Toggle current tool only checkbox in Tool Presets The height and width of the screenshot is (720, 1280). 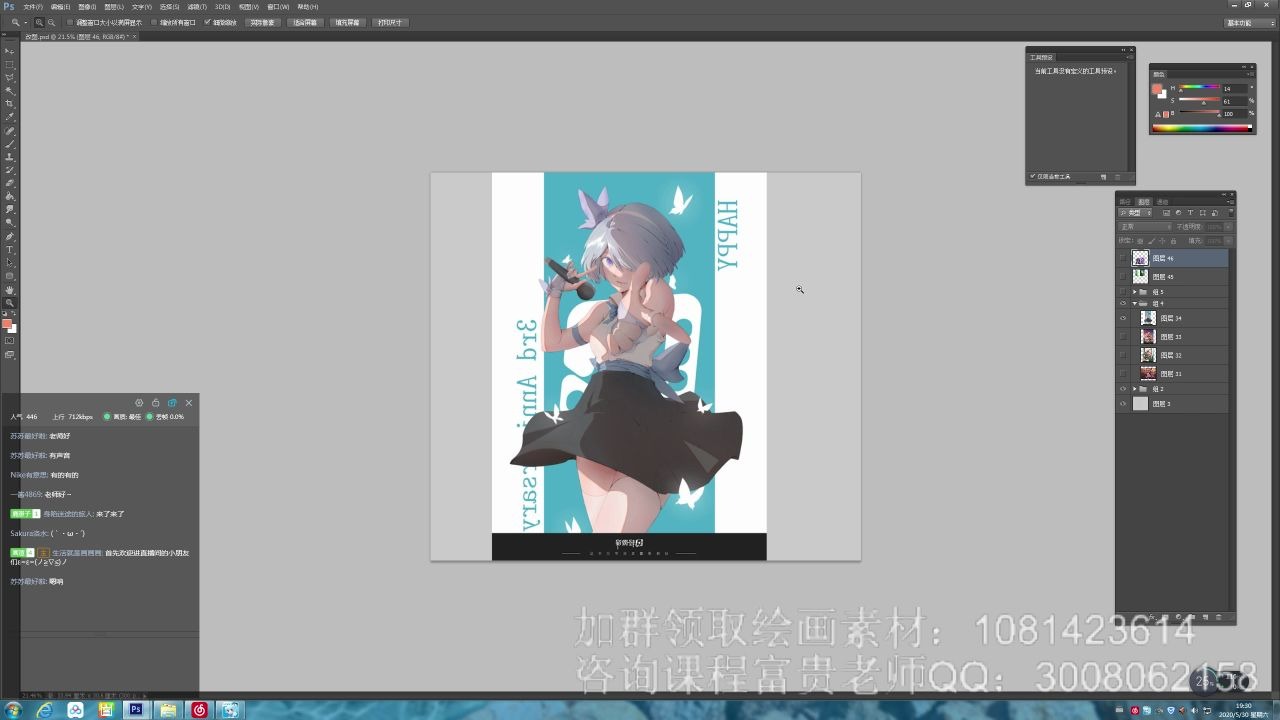pyautogui.click(x=1033, y=177)
